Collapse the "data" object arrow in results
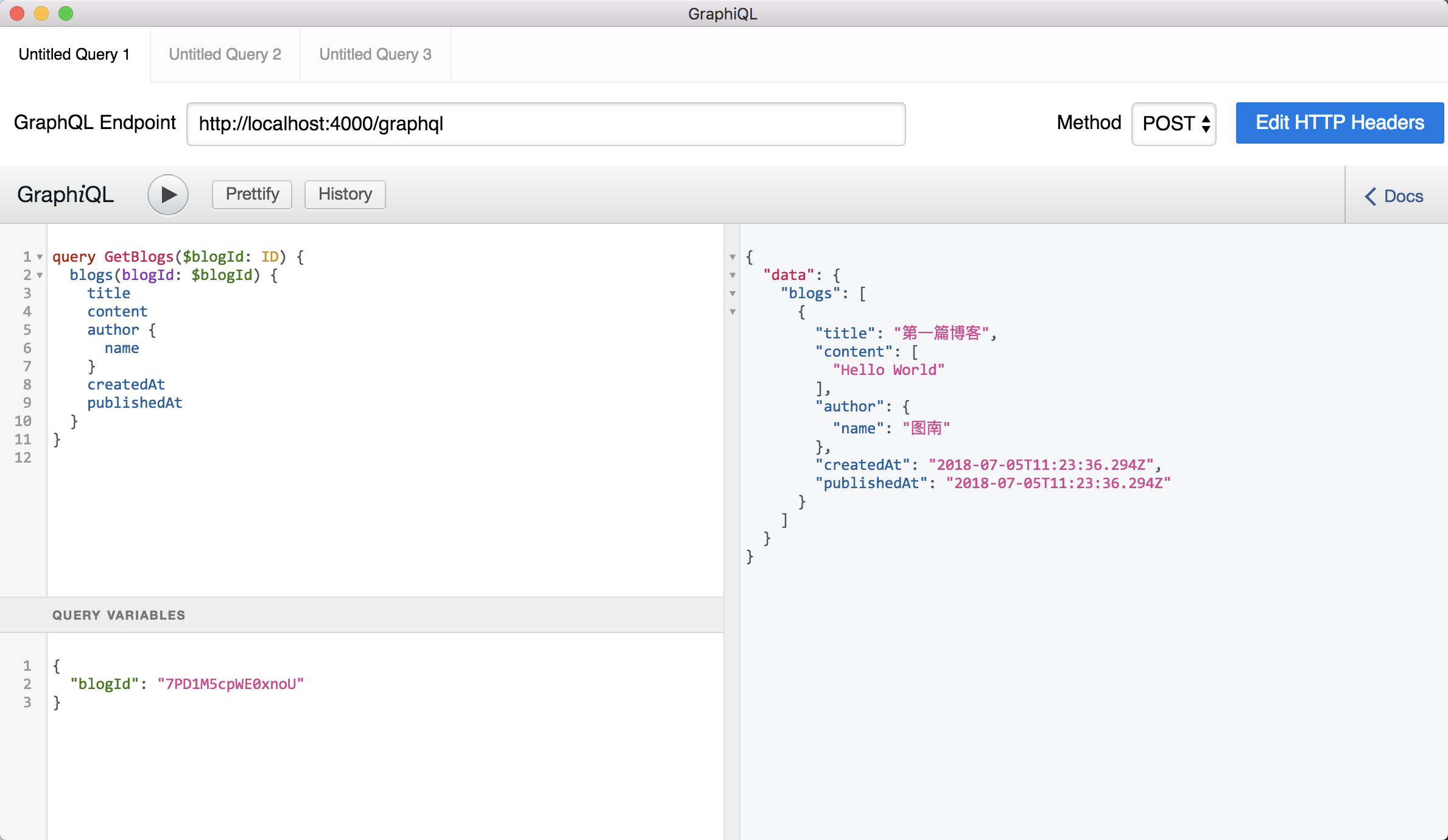The width and height of the screenshot is (1448, 840). pyautogui.click(x=733, y=275)
